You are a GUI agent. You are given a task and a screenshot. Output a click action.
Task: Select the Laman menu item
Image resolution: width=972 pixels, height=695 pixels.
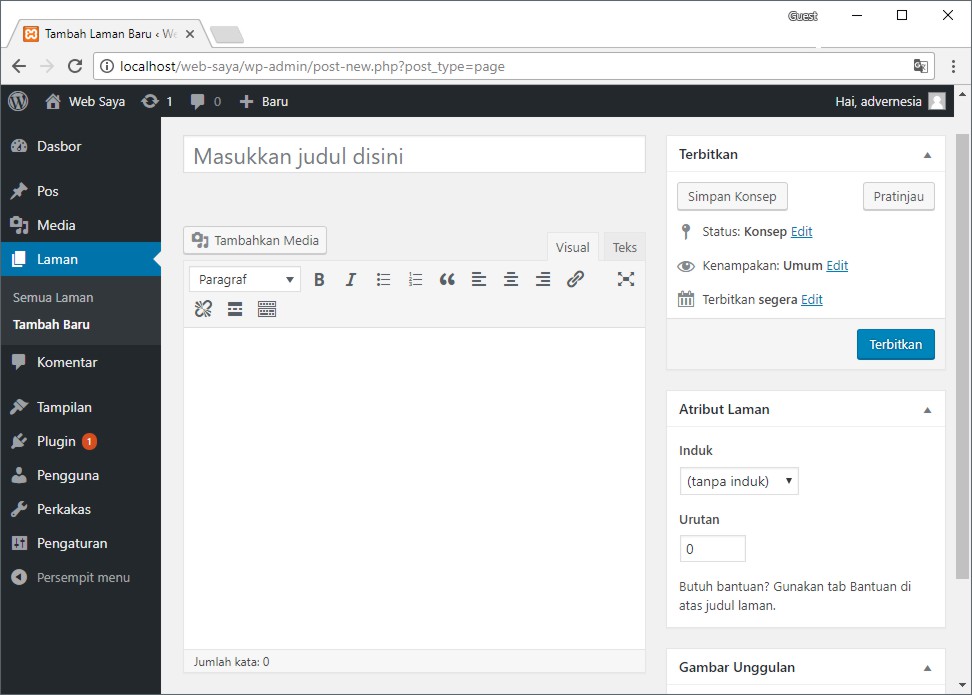click(81, 259)
